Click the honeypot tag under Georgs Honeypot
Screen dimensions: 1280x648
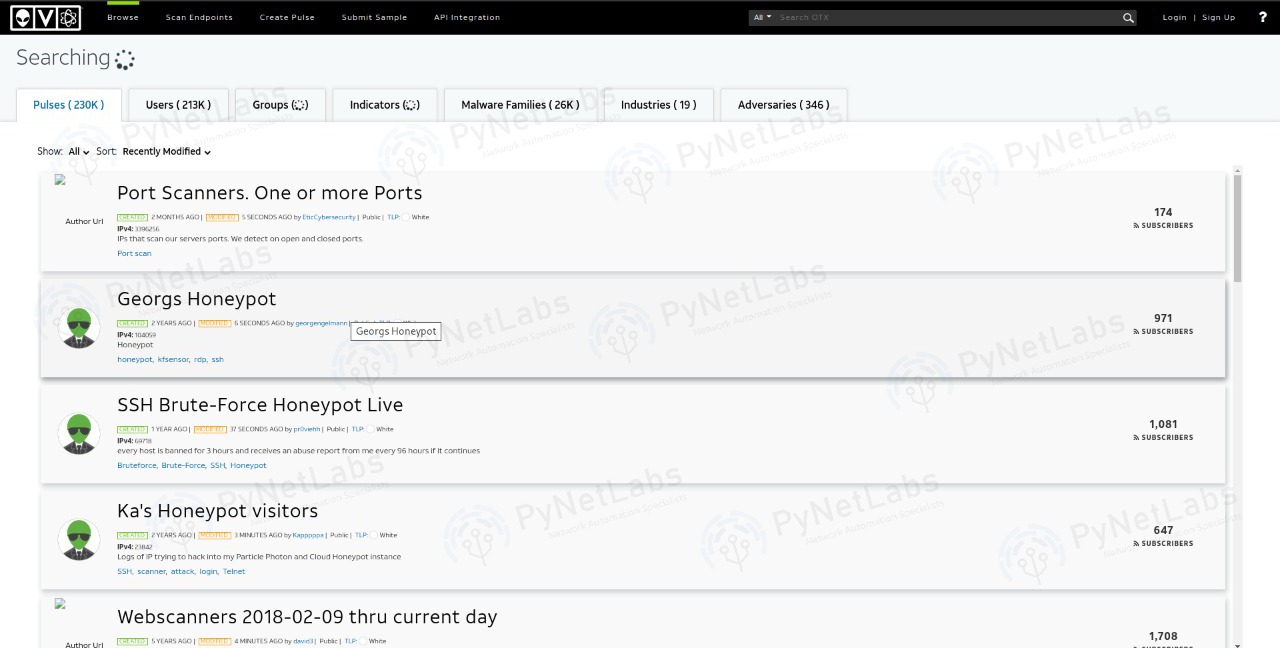[135, 360]
